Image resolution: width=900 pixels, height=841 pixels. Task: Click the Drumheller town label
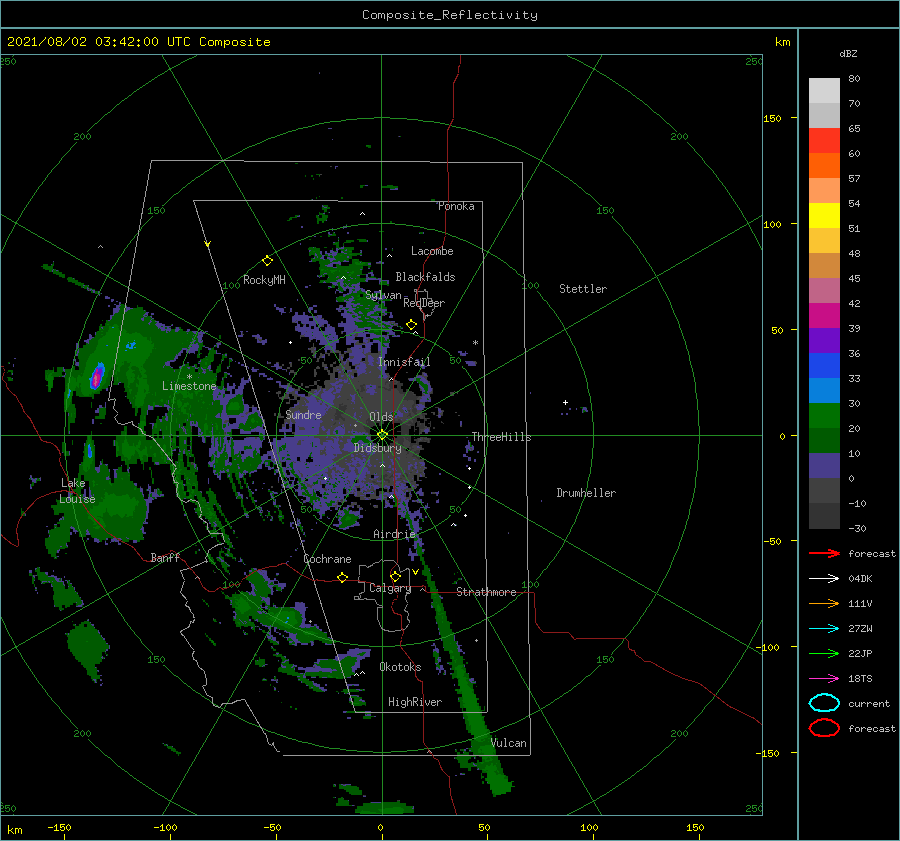tap(586, 493)
